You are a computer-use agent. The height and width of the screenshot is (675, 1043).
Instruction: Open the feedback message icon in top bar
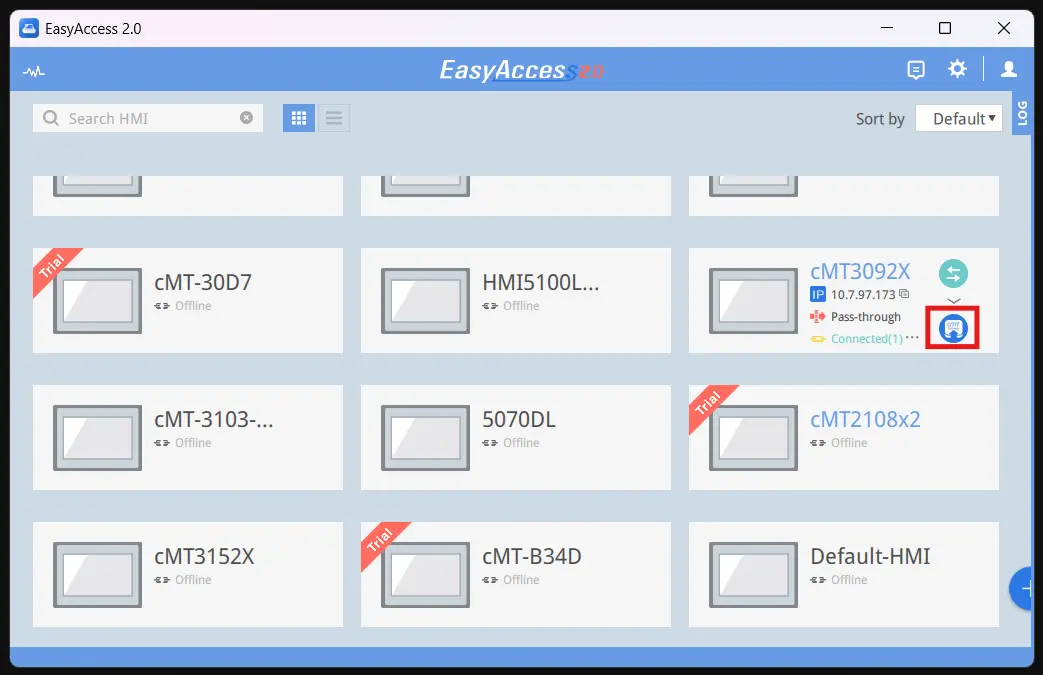pos(916,69)
